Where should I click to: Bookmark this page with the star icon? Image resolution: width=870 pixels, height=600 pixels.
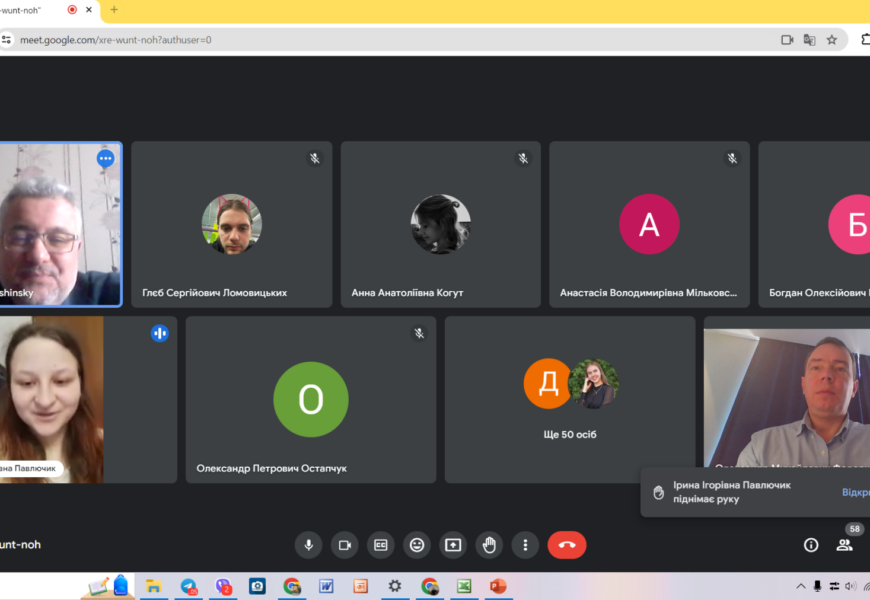point(832,40)
